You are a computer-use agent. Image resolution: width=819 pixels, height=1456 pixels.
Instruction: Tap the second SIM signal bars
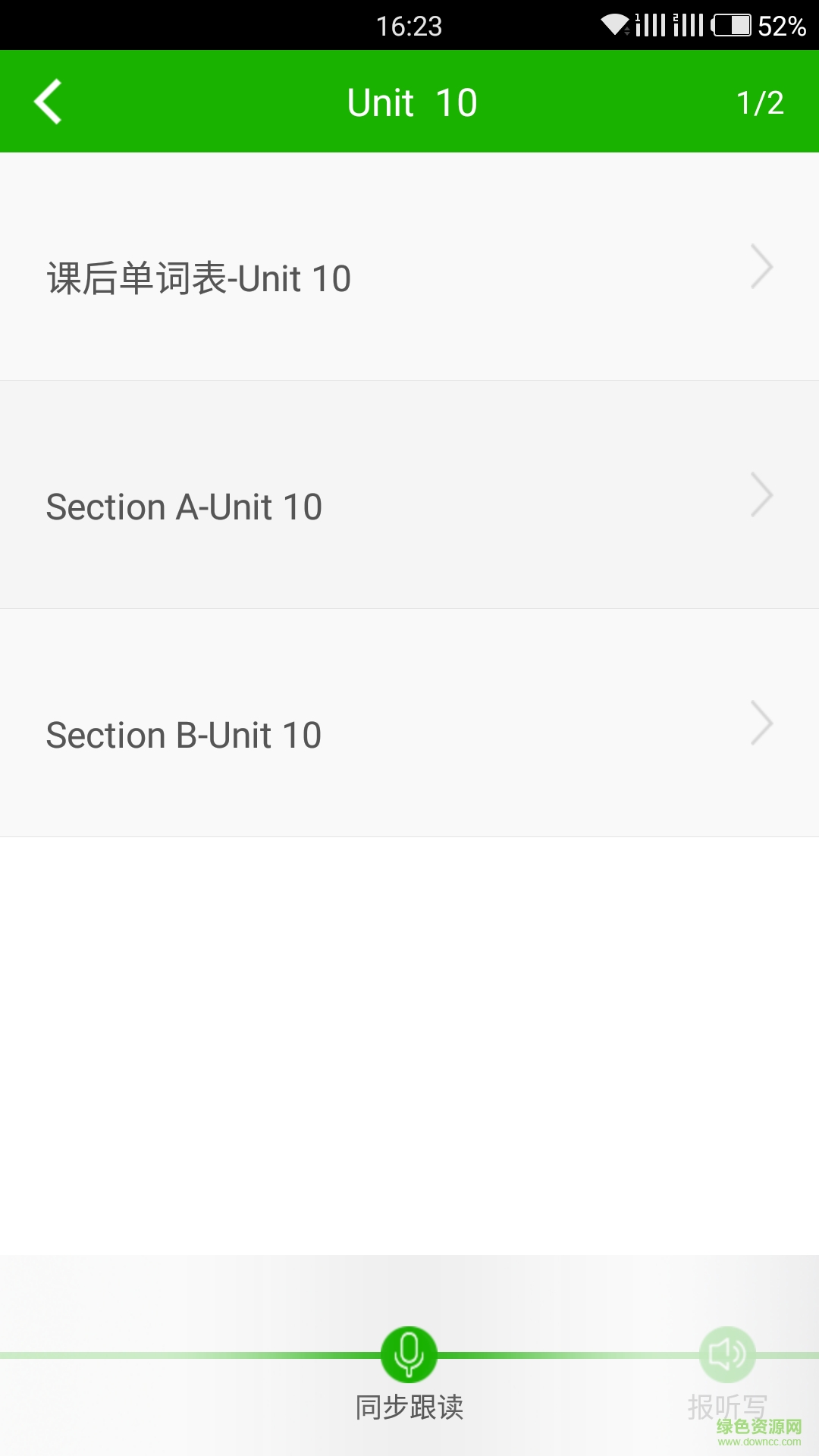(x=688, y=25)
